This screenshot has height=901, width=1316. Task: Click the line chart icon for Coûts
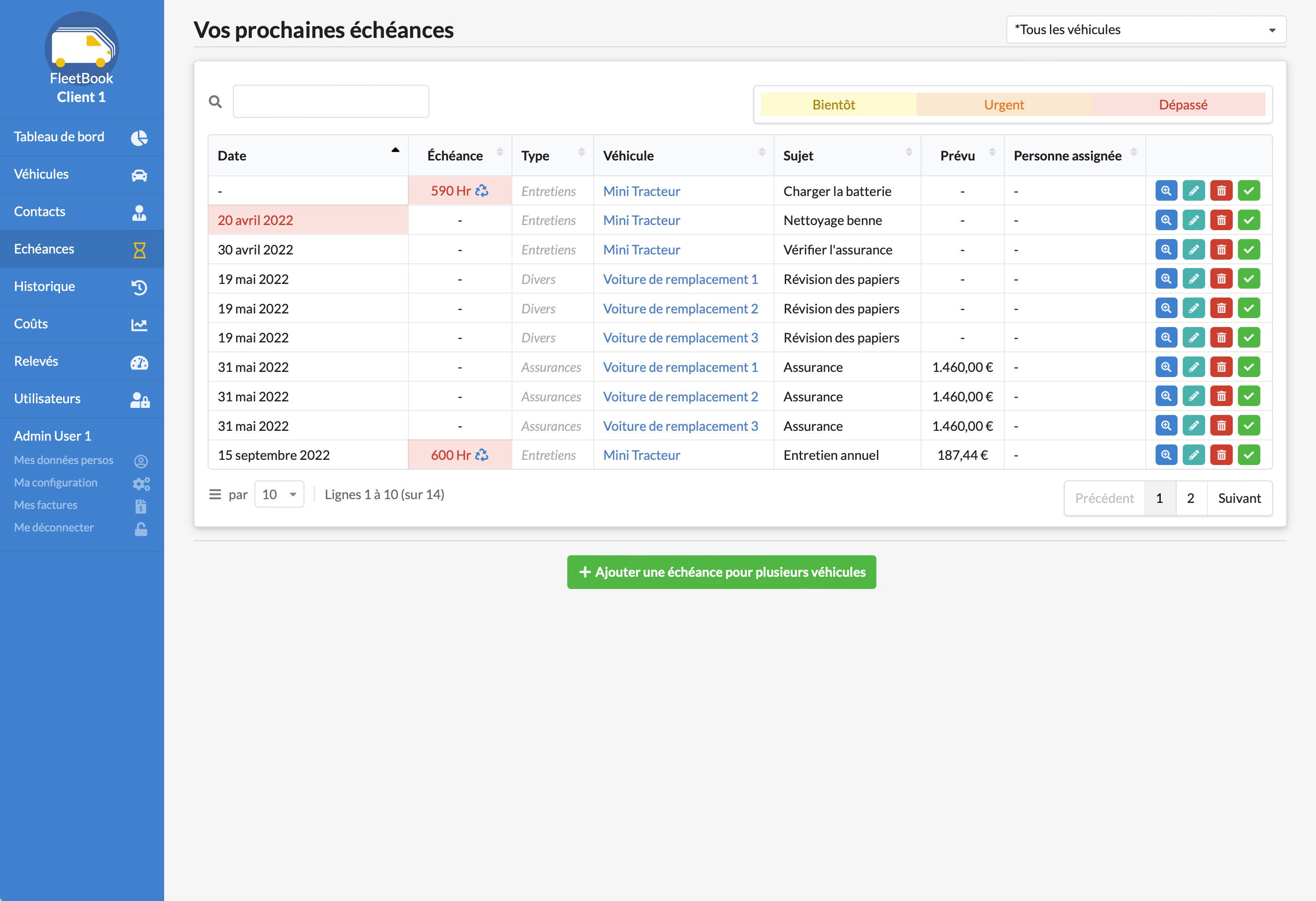click(x=139, y=325)
